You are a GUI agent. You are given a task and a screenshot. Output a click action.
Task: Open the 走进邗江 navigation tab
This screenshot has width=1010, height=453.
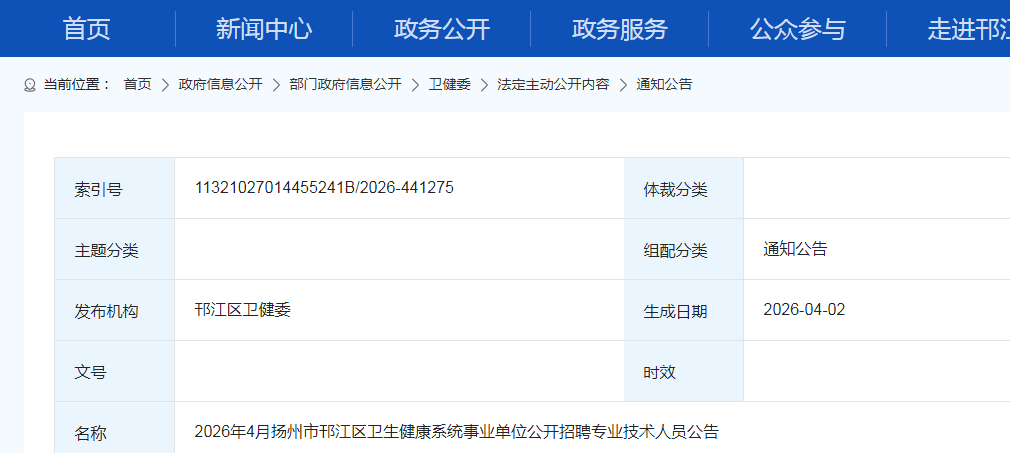[967, 29]
